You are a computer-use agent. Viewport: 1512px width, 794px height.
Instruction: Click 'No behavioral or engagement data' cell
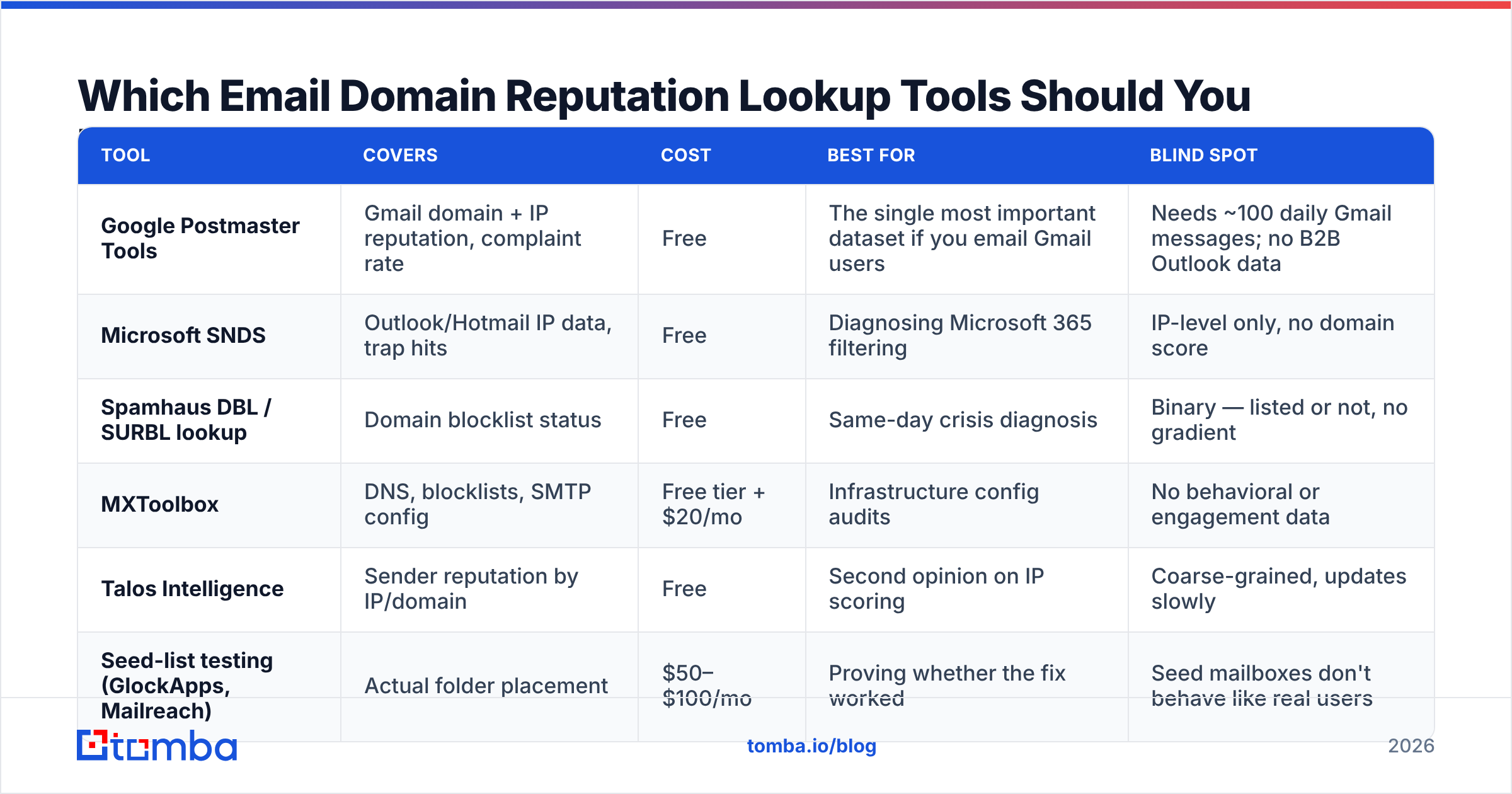pyautogui.click(x=1281, y=505)
